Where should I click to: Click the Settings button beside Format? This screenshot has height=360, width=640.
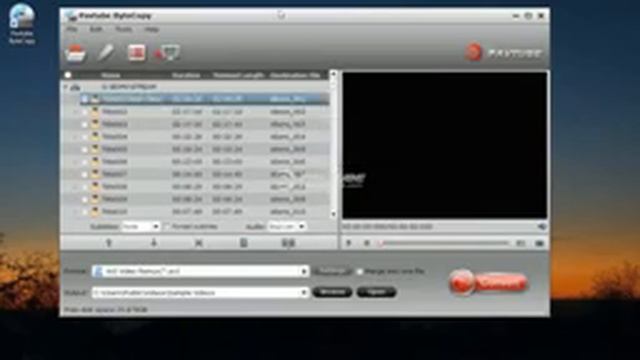(x=333, y=271)
